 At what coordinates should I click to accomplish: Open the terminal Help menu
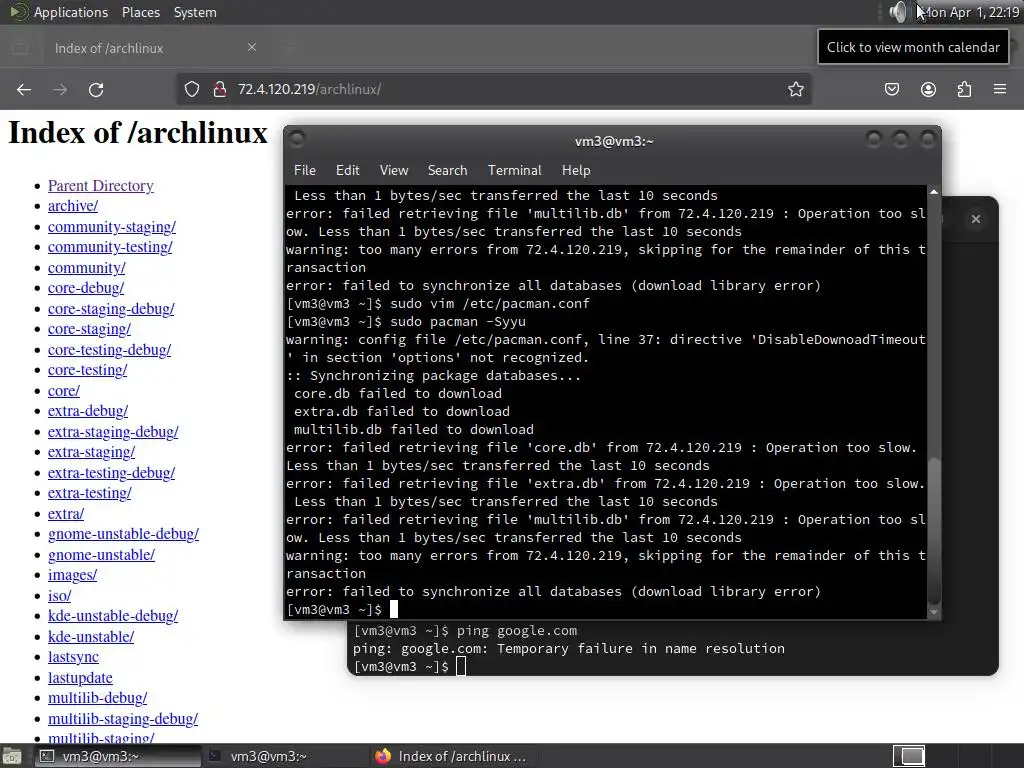click(x=576, y=170)
